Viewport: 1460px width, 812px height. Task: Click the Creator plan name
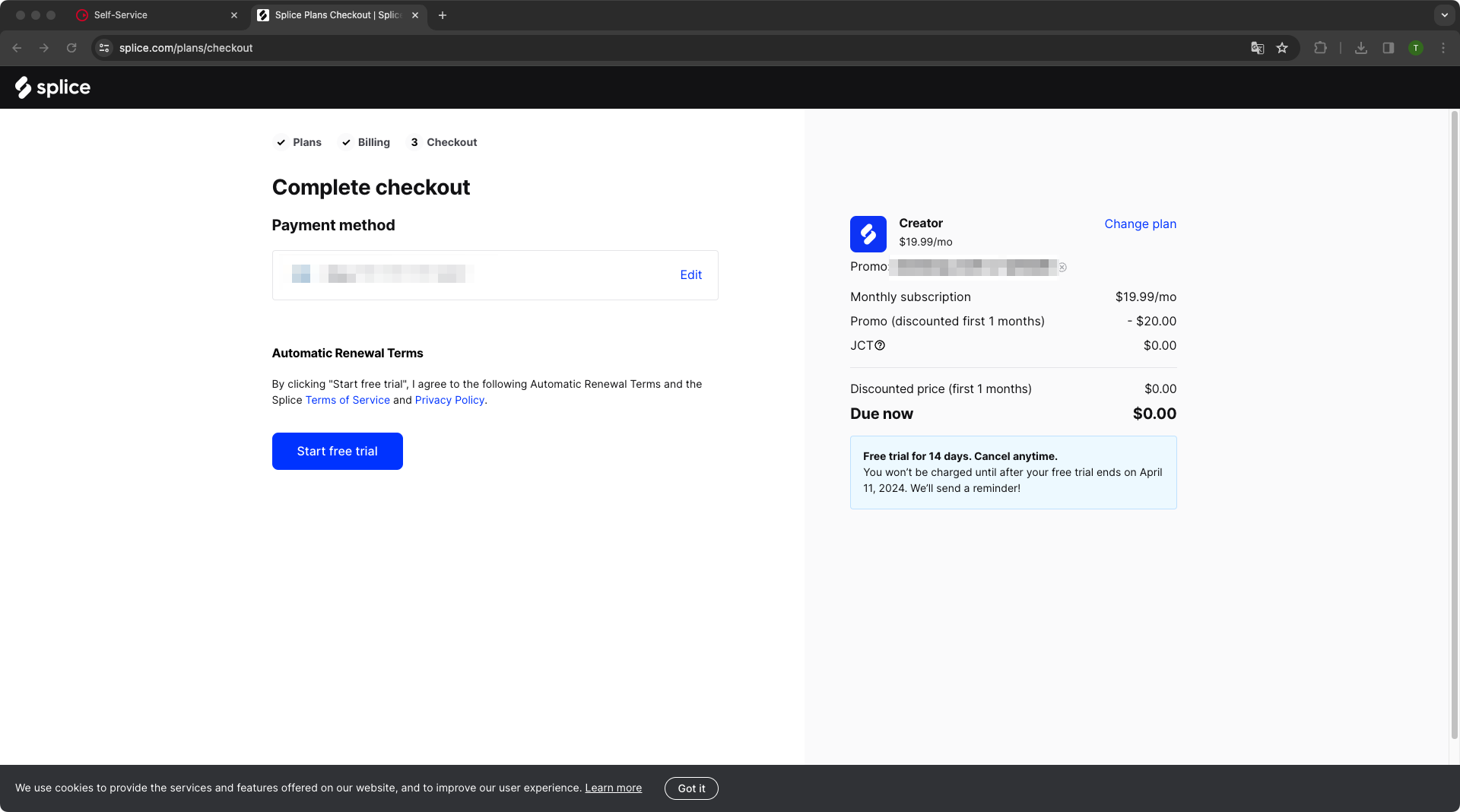click(921, 223)
